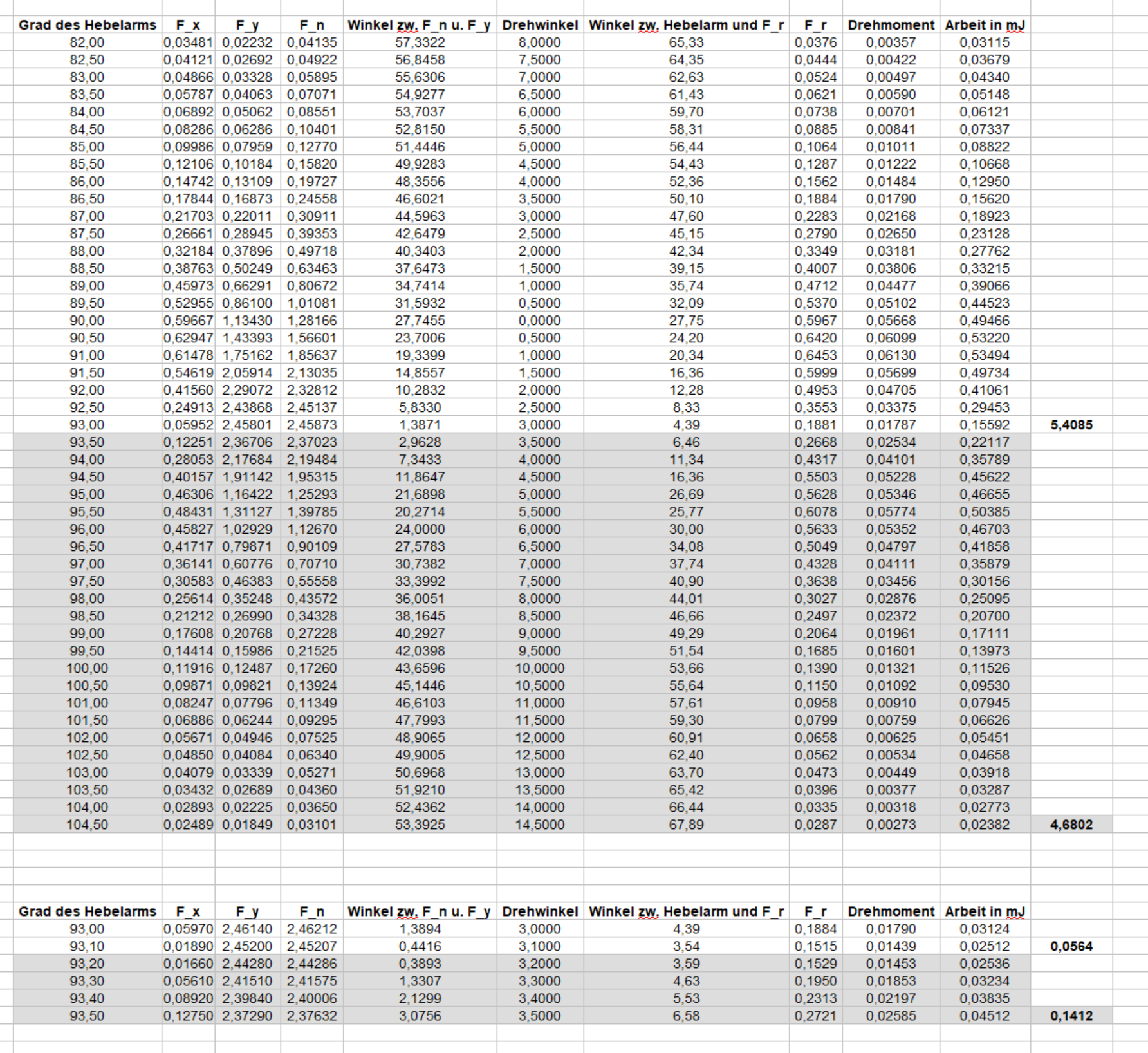Image resolution: width=1148 pixels, height=1053 pixels.
Task: Select Arbeit value 0,04512
Action: 985,1016
